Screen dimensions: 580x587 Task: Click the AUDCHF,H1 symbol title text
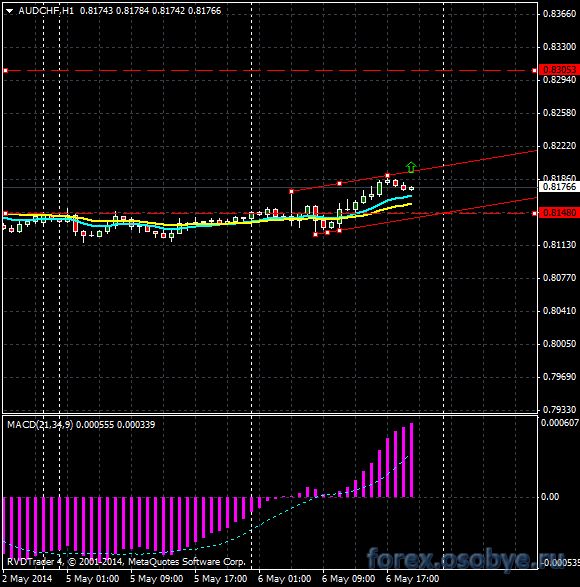[x=46, y=11]
